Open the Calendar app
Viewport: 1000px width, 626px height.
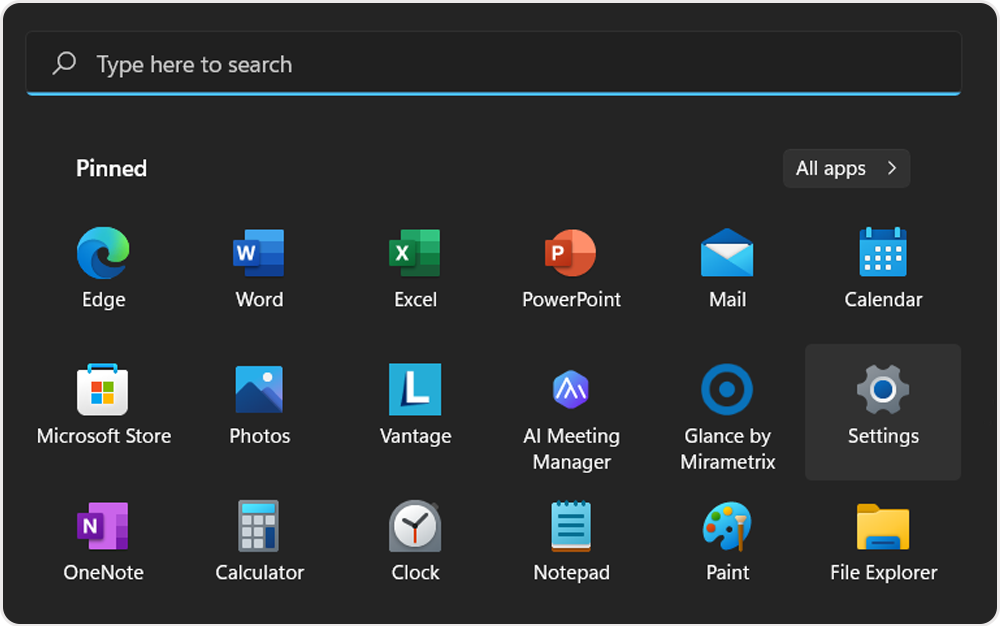pyautogui.click(x=883, y=266)
